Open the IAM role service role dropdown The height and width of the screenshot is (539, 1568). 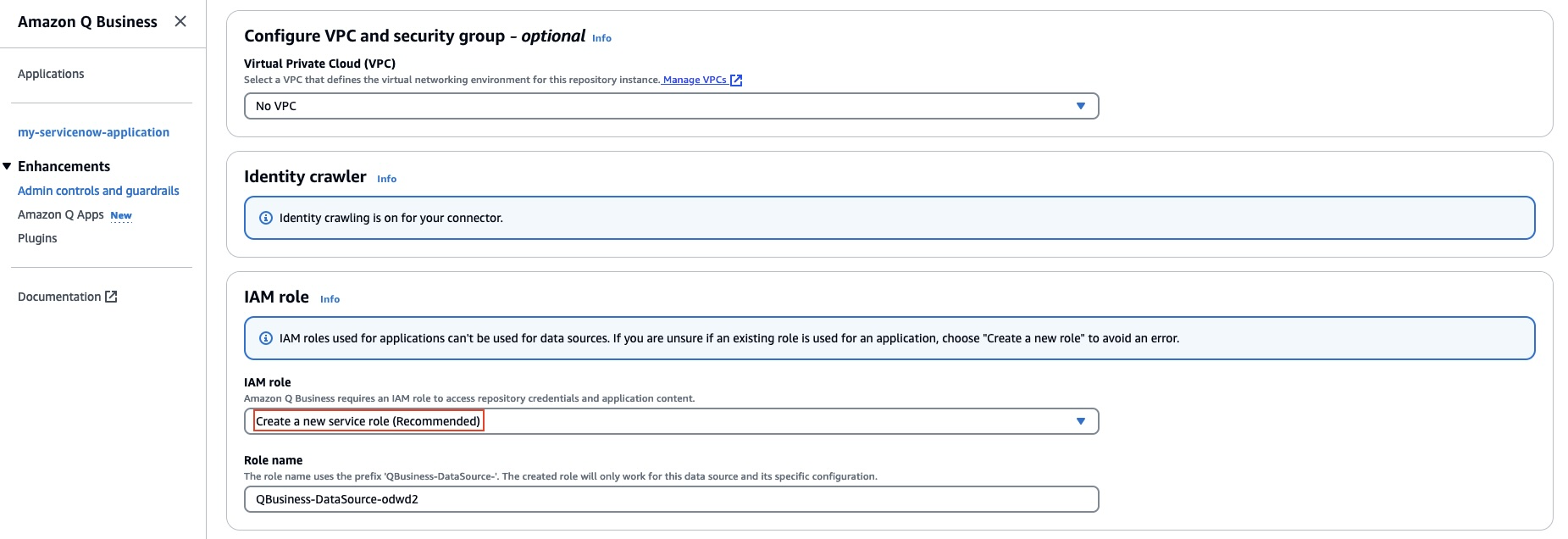[671, 421]
